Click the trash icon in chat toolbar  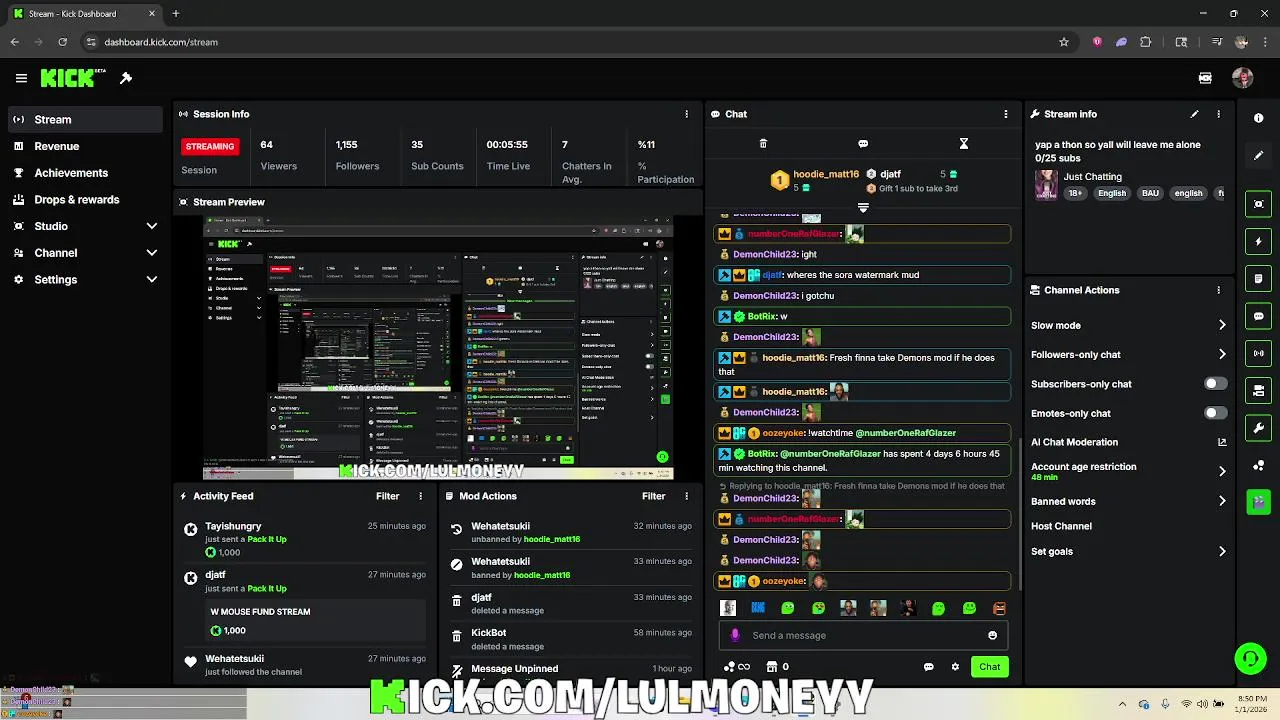(x=763, y=144)
